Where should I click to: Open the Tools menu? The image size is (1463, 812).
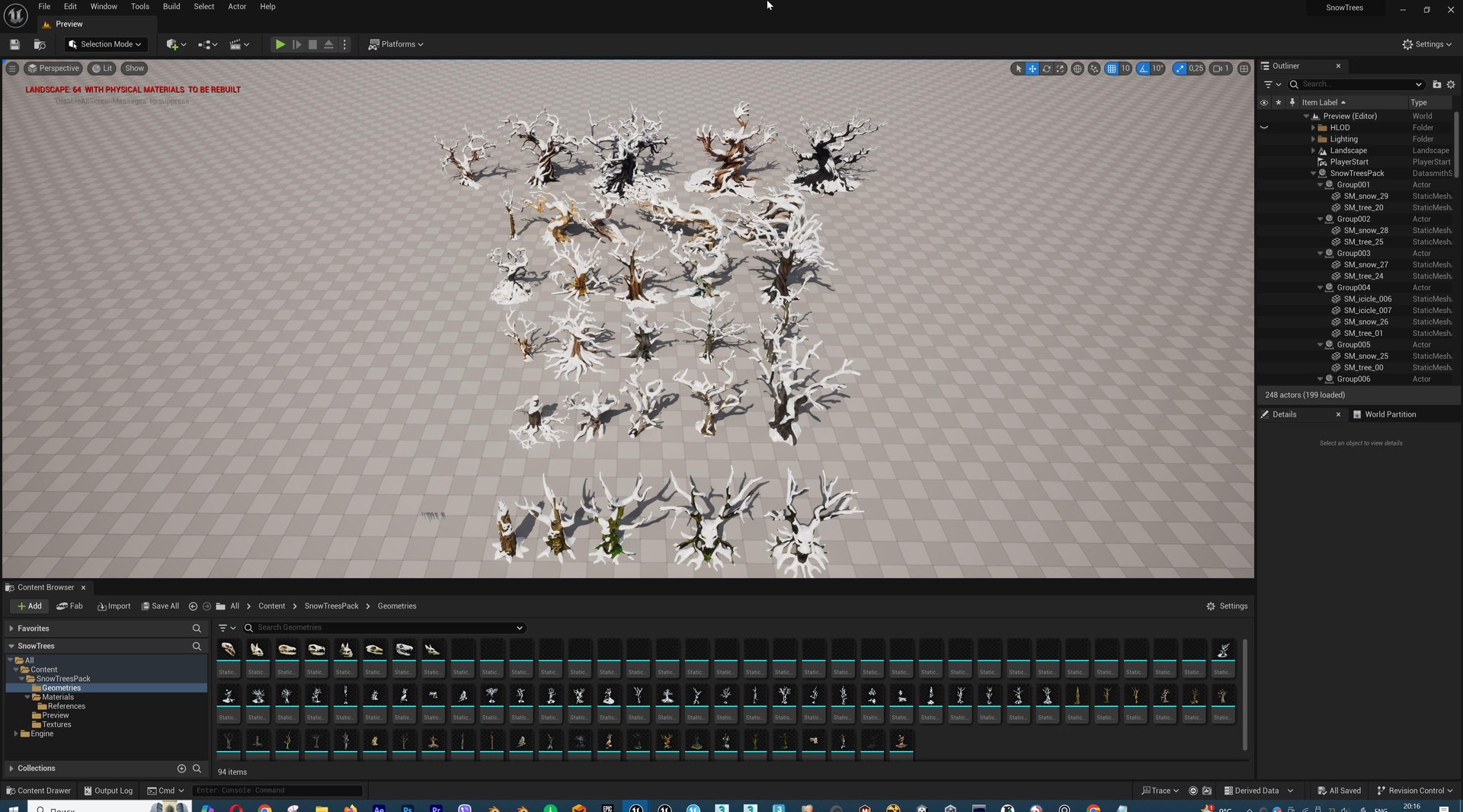pyautogui.click(x=139, y=7)
